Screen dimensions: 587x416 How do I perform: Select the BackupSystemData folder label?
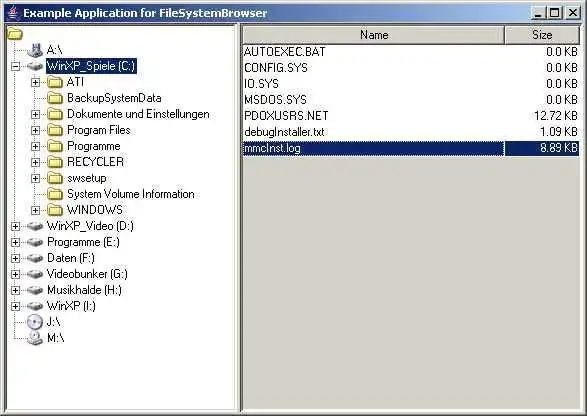tap(114, 98)
